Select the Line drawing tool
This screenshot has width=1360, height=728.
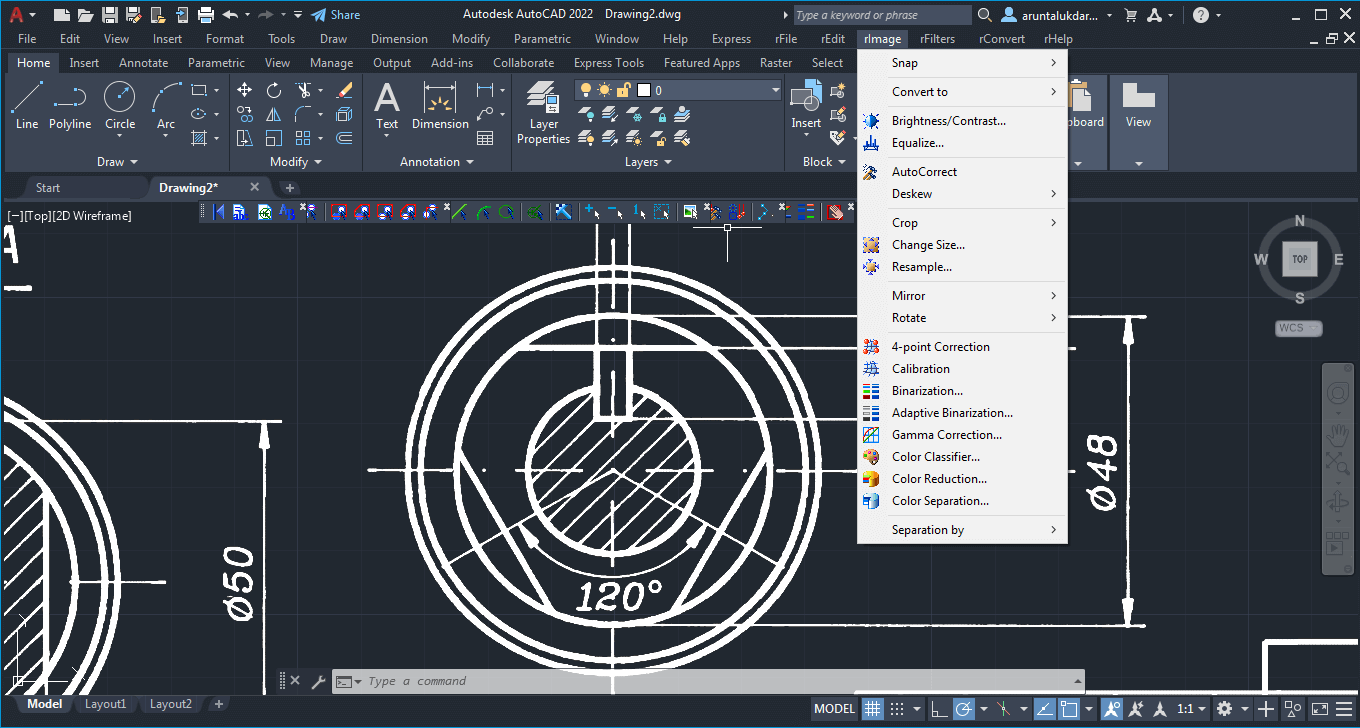(x=27, y=106)
